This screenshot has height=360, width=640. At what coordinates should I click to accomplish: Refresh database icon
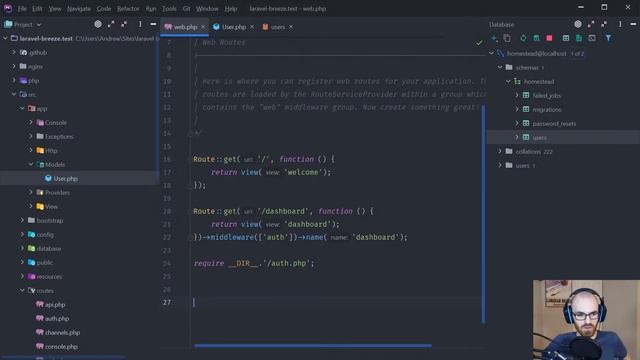coord(523,38)
